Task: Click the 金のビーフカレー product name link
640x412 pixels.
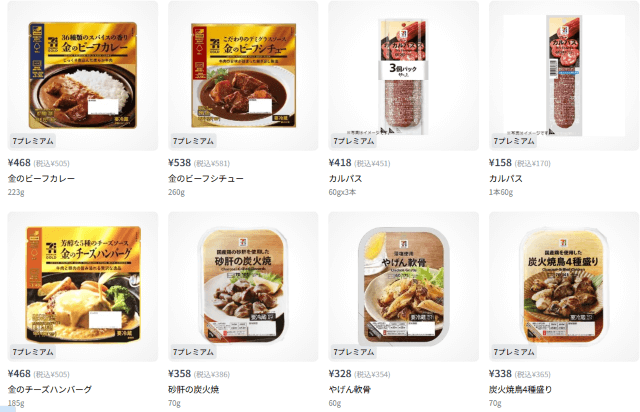Action: point(41,178)
